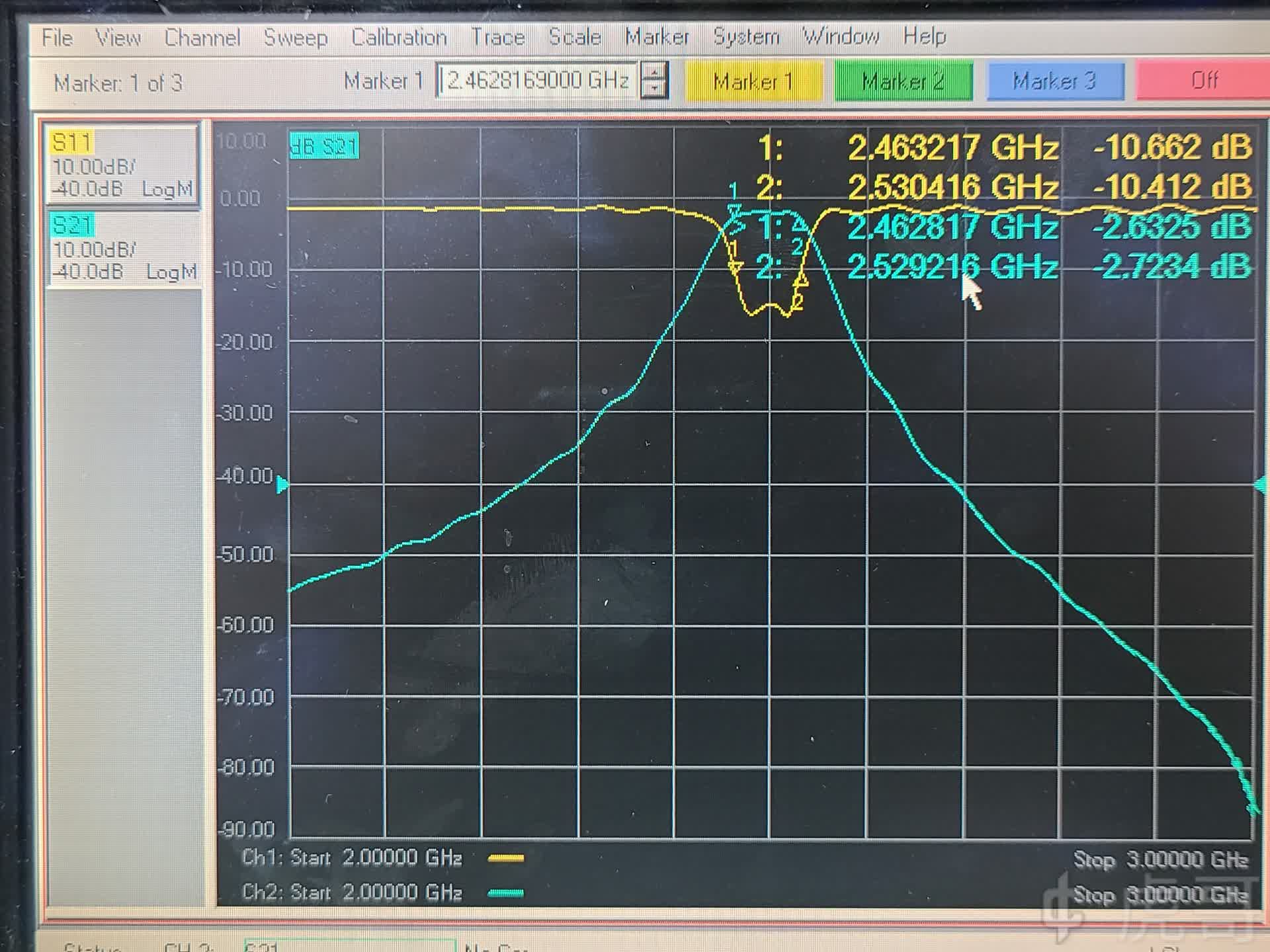Viewport: 1270px width, 952px height.
Task: Click the yellow Marker 1 button
Action: point(753,81)
